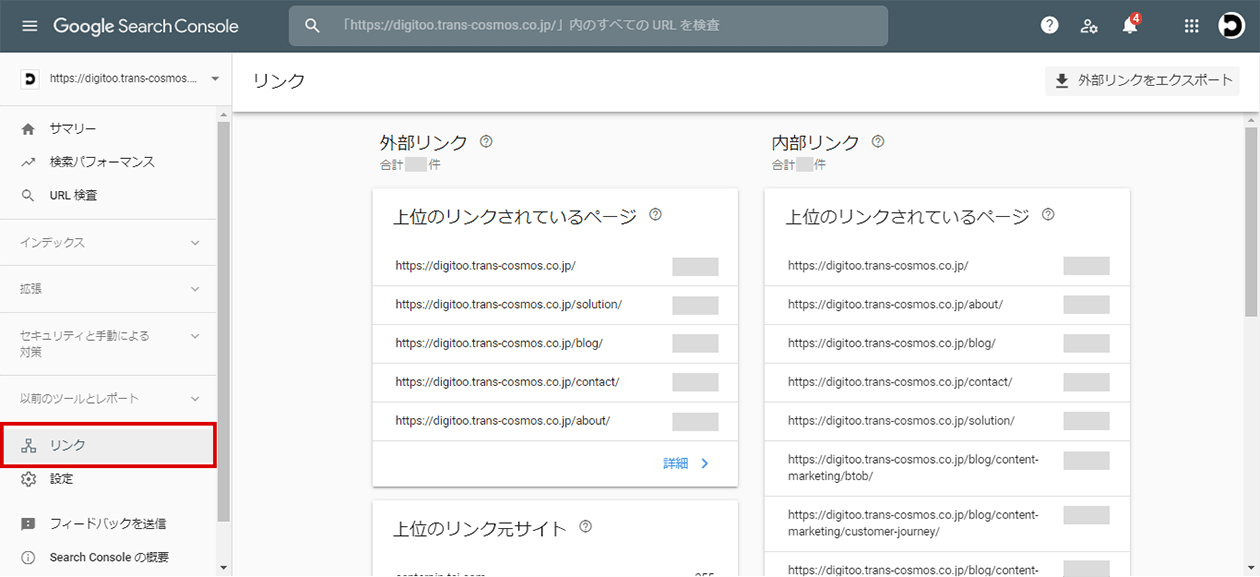Screen dimensions: 1260x577
Task: Select internal row digitoo.trans-cosmos.co.jp/solution/
Action: 947,421
